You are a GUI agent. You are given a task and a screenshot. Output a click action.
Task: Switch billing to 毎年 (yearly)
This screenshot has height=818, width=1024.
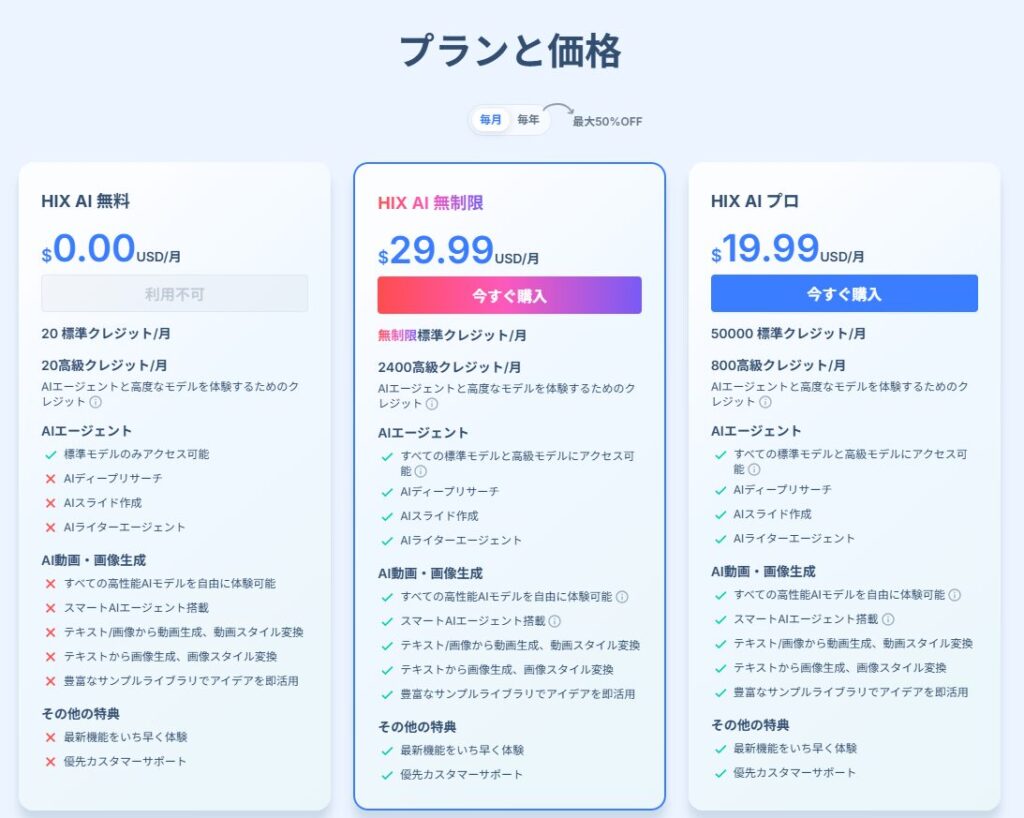point(528,120)
